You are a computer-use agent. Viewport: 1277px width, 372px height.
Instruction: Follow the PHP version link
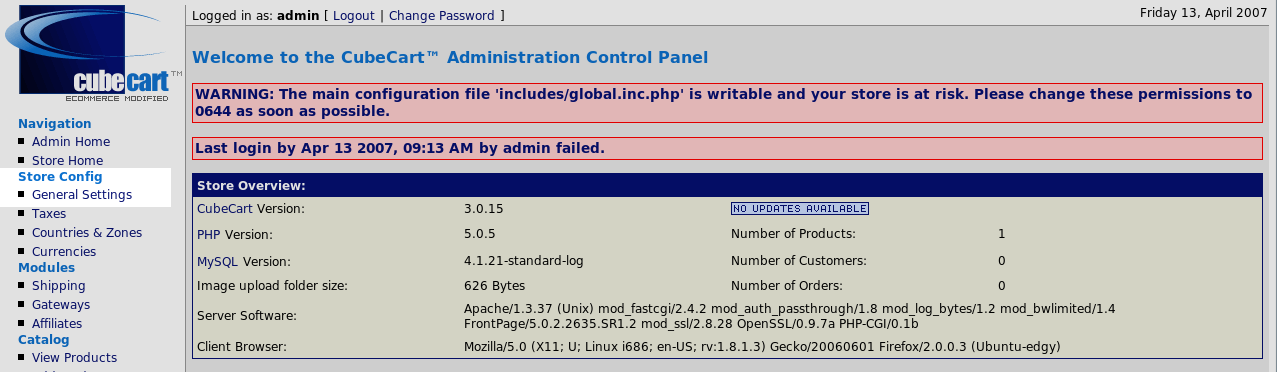[x=209, y=235]
